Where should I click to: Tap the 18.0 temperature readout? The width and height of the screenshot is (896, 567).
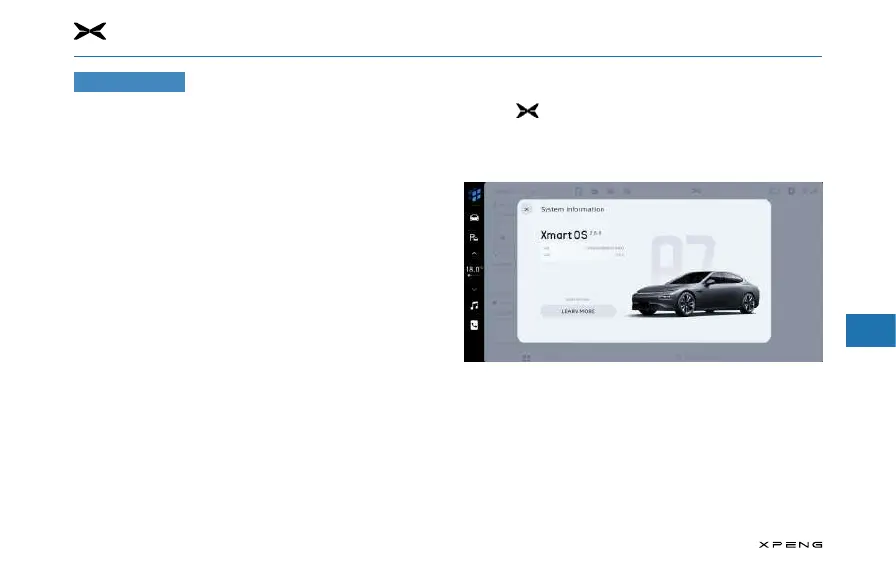pos(474,269)
